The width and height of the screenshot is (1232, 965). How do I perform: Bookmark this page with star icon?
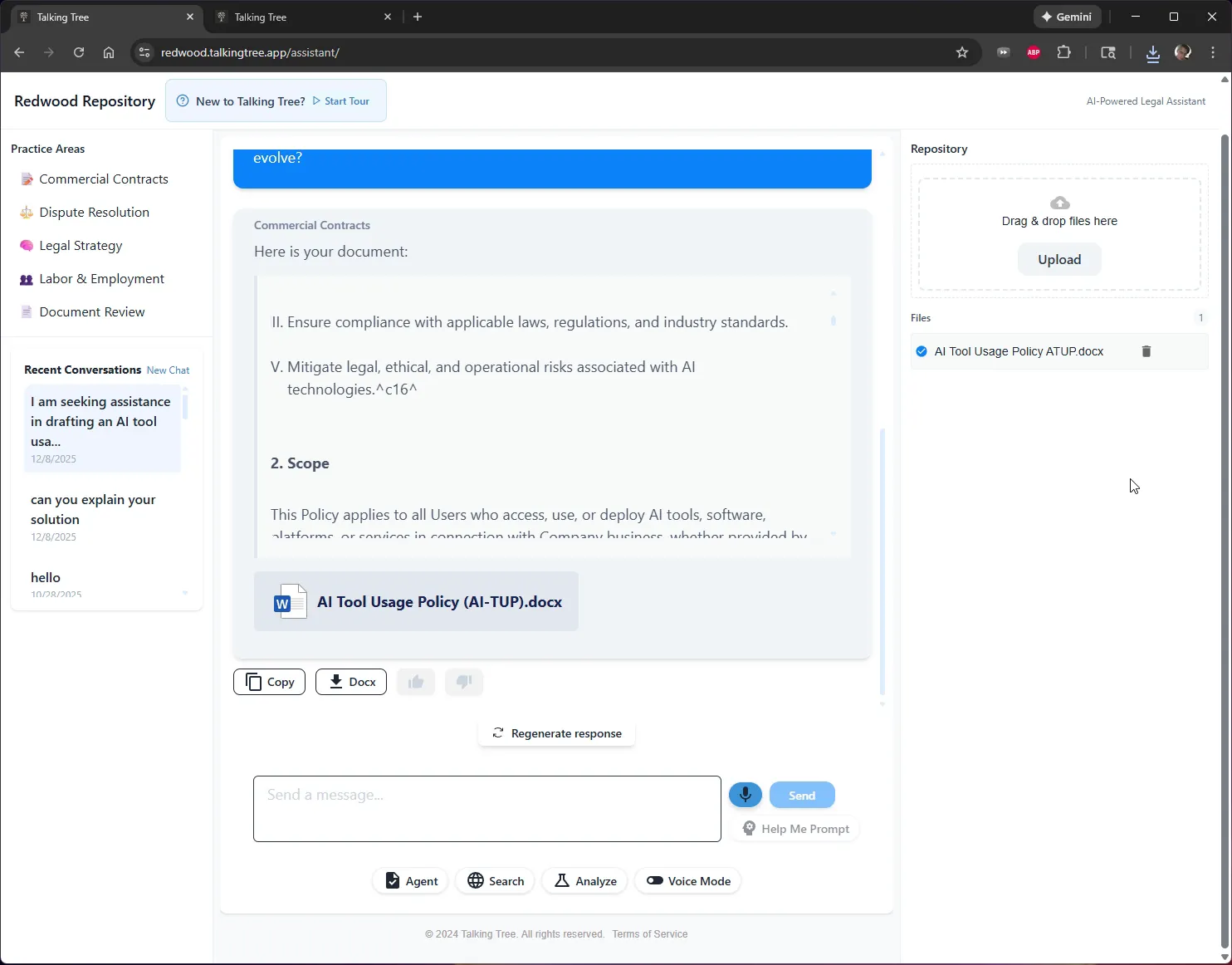click(962, 52)
